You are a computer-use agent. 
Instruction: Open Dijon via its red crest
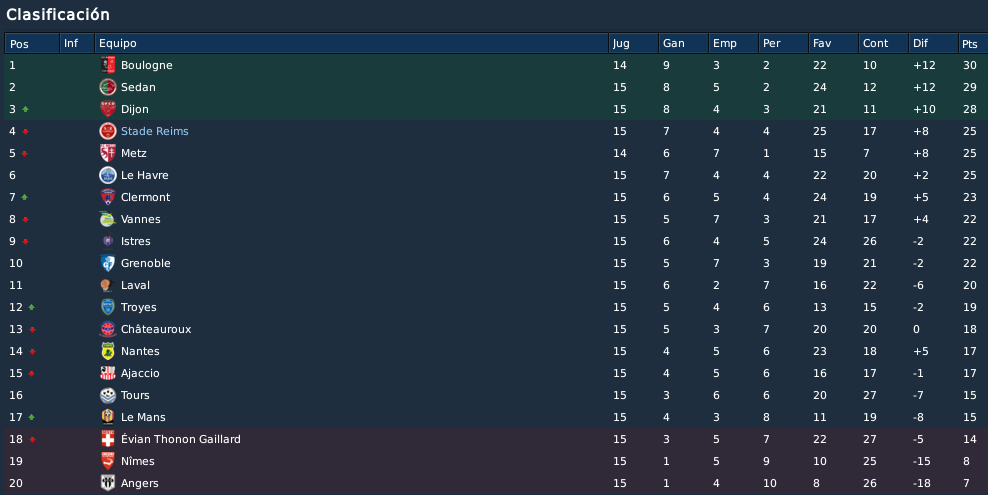point(108,109)
